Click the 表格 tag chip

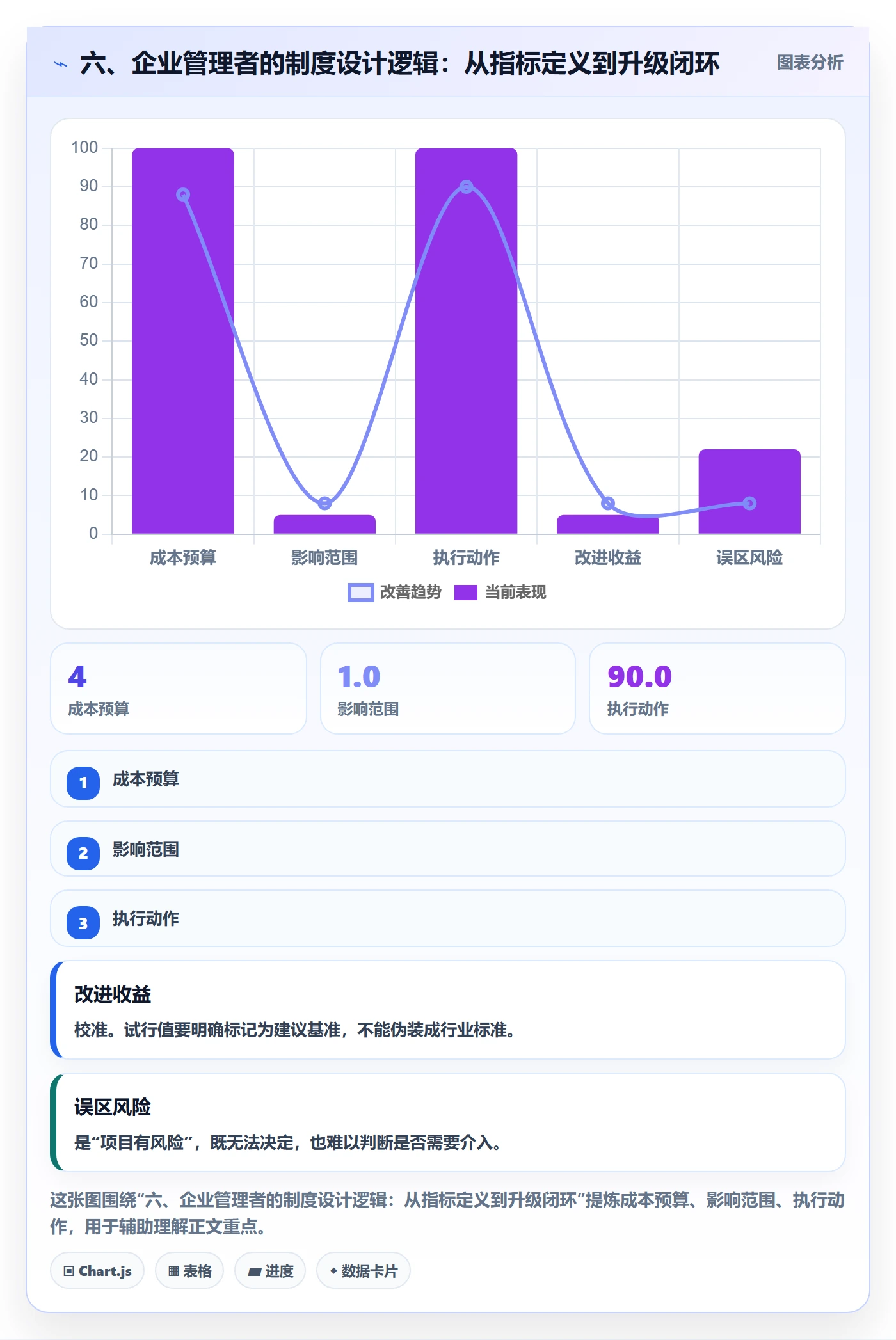pos(189,1271)
